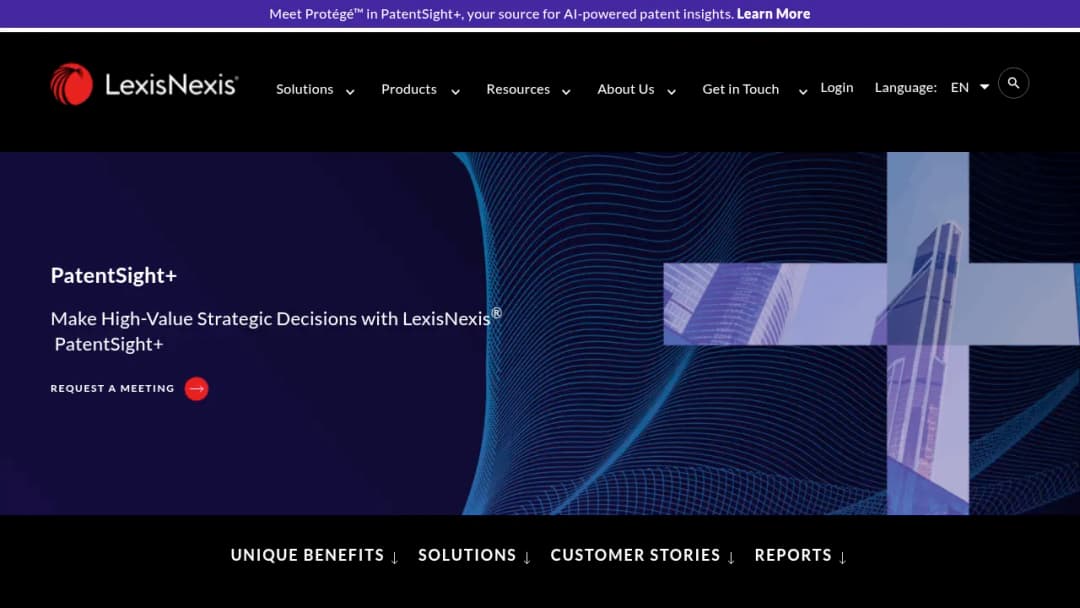
Task: Click the Login link
Action: click(x=837, y=87)
